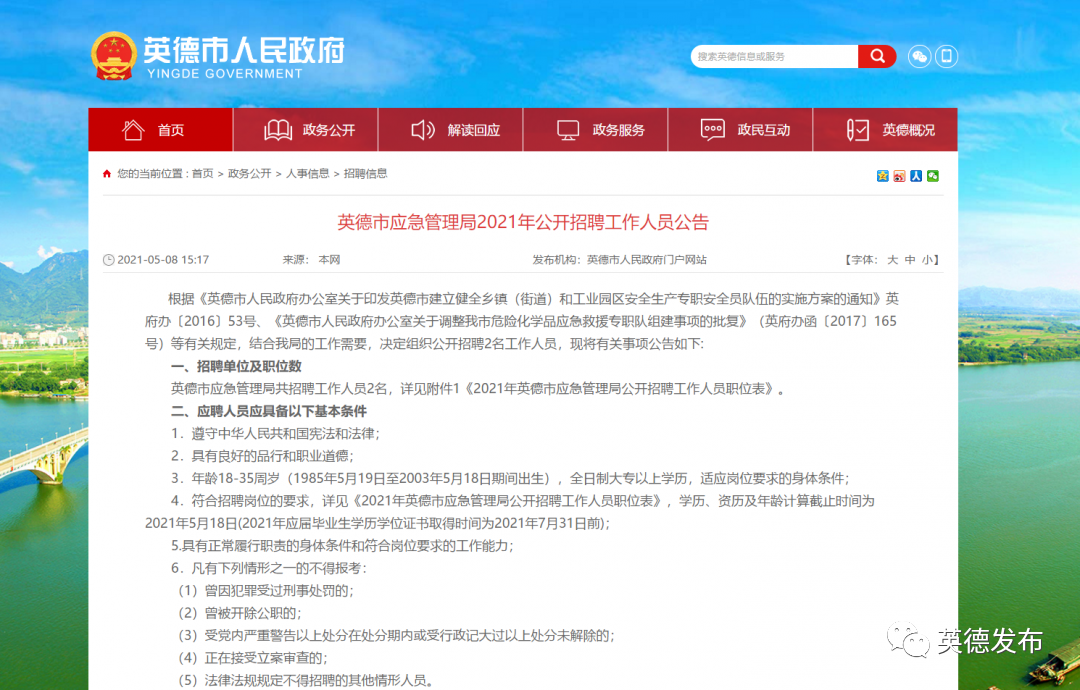Select medium font size 中
Image resolution: width=1080 pixels, height=690 pixels.
coord(910,260)
